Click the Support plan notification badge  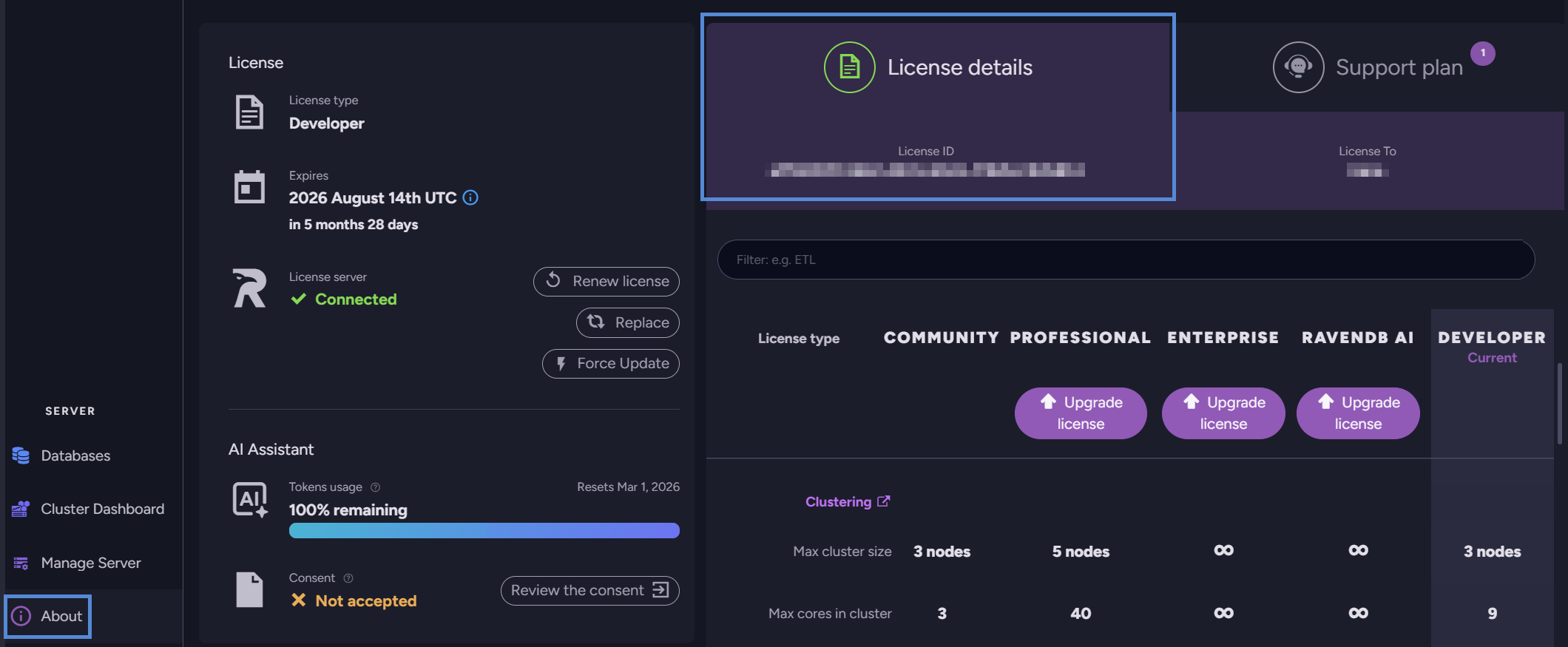[1483, 53]
